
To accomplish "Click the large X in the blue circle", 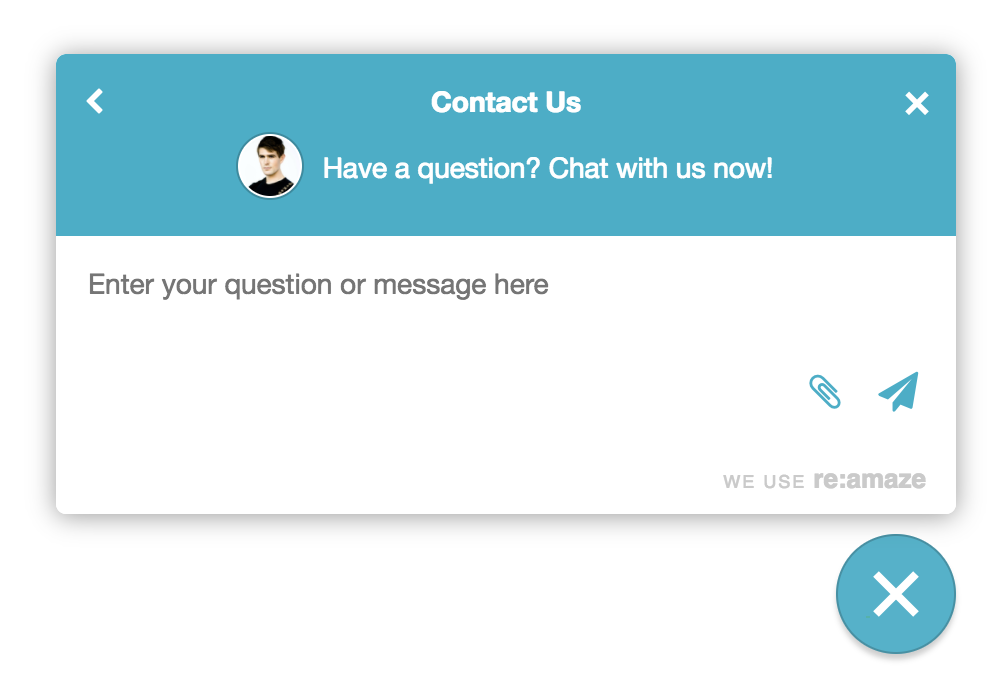I will (x=895, y=594).
